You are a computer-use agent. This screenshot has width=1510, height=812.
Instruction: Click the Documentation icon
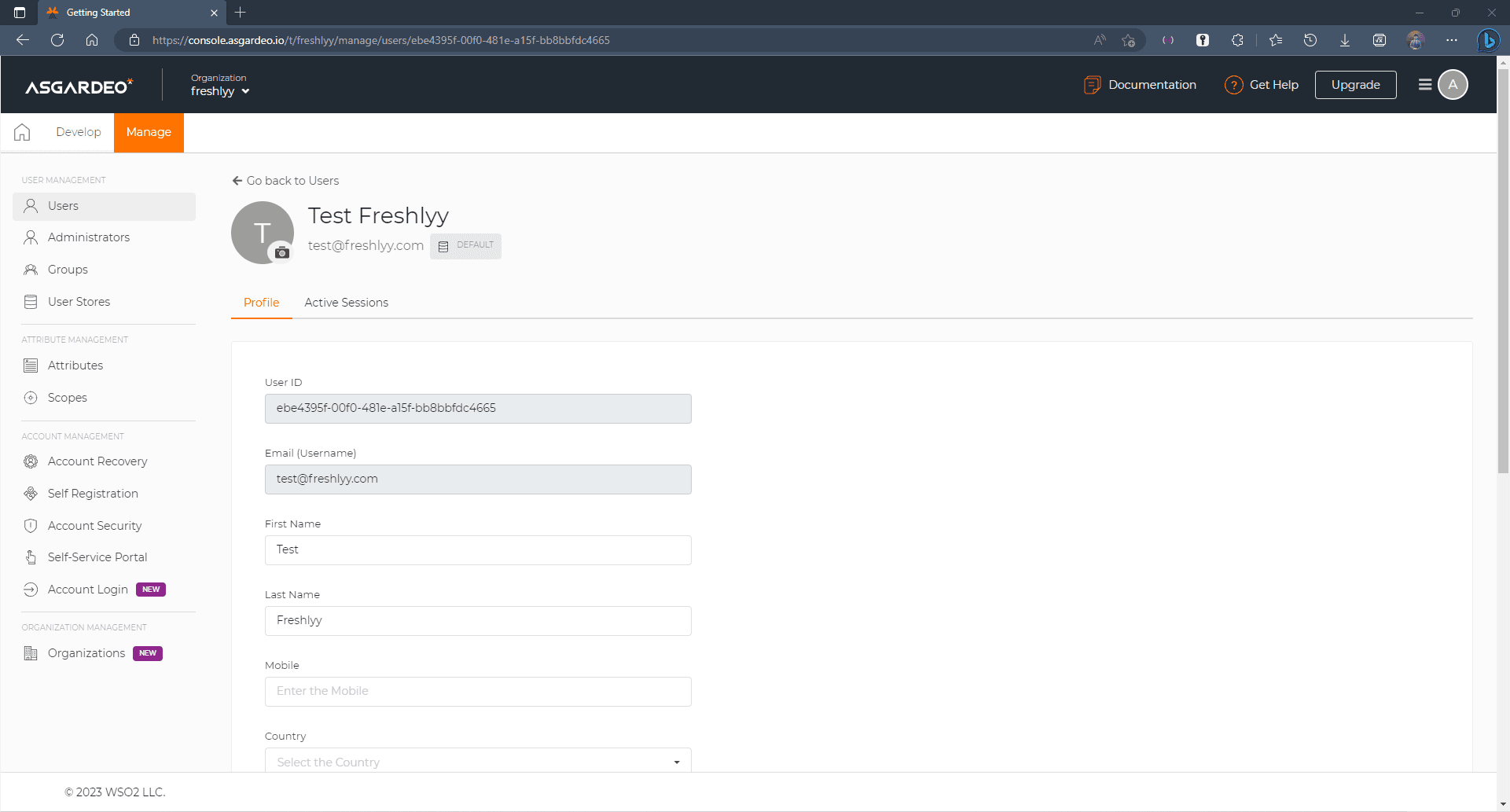1092,85
